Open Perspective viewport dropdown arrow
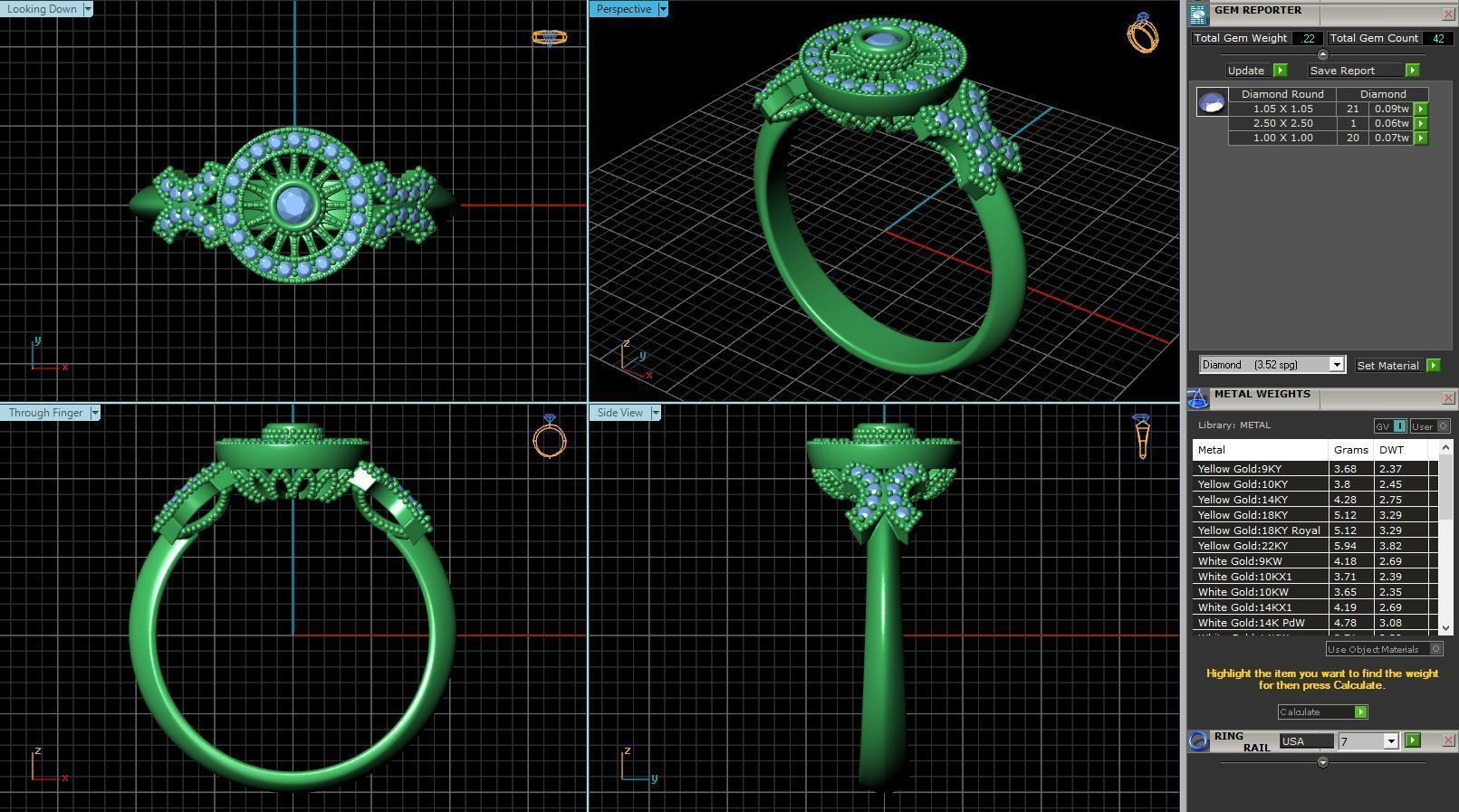This screenshot has width=1459, height=812. coord(663,9)
